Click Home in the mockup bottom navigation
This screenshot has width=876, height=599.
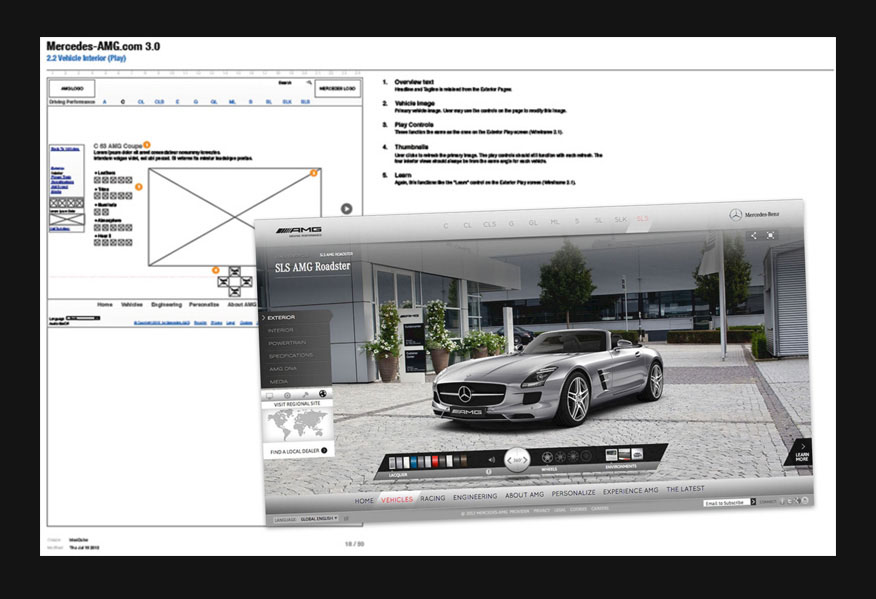364,501
